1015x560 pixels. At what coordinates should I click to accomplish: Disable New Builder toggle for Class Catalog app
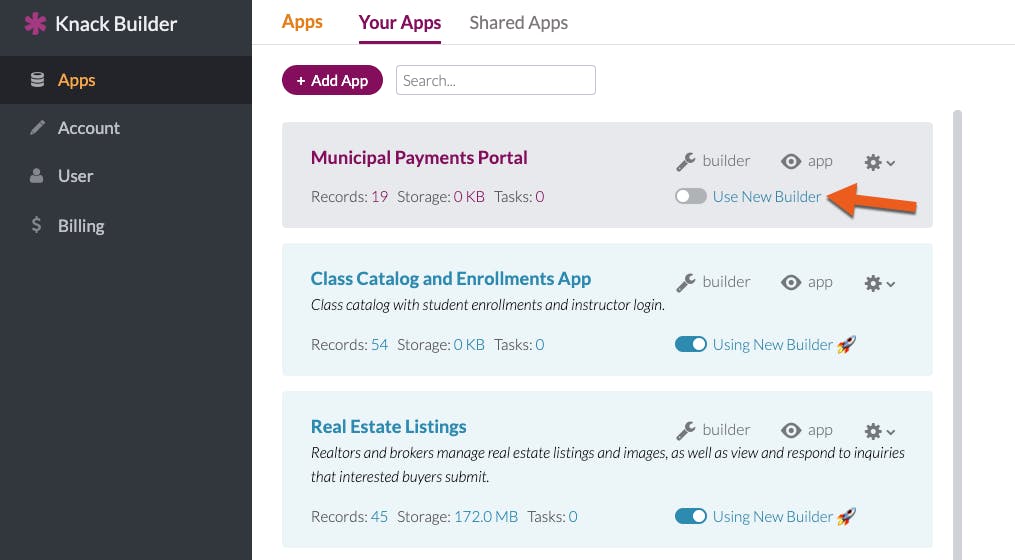(691, 344)
